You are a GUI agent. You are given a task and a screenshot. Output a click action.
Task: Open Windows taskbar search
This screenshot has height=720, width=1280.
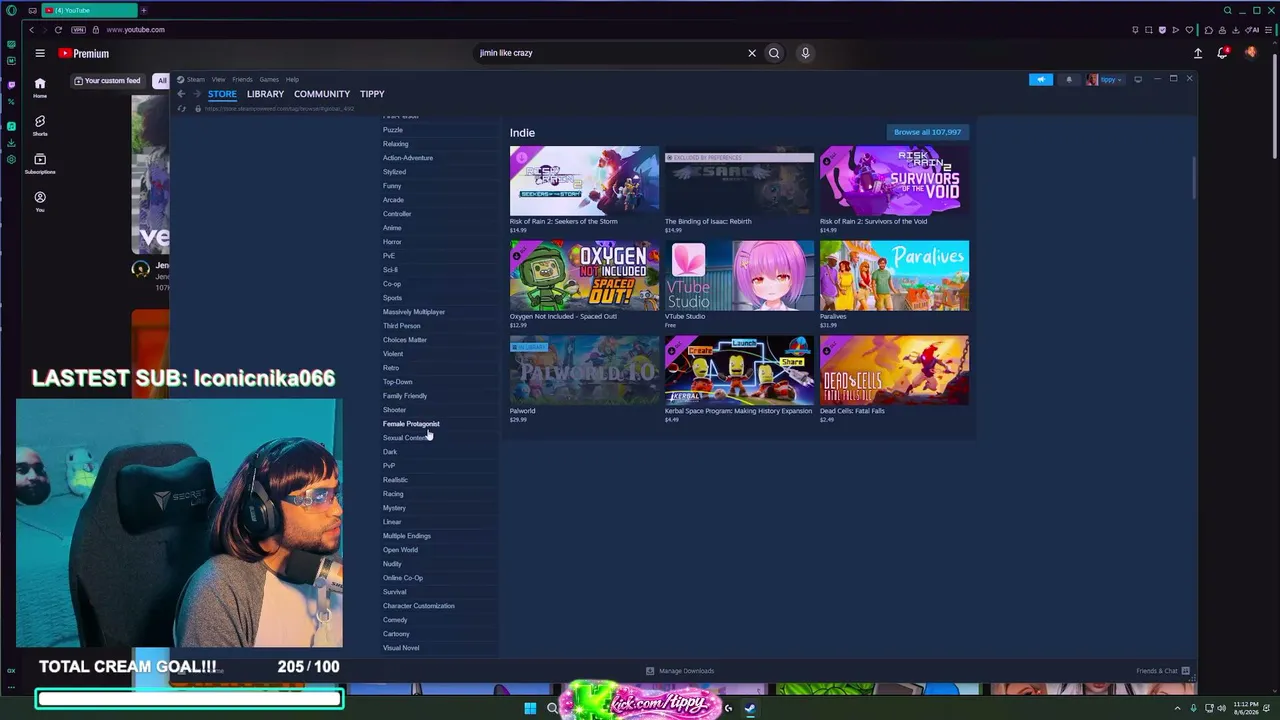(552, 709)
